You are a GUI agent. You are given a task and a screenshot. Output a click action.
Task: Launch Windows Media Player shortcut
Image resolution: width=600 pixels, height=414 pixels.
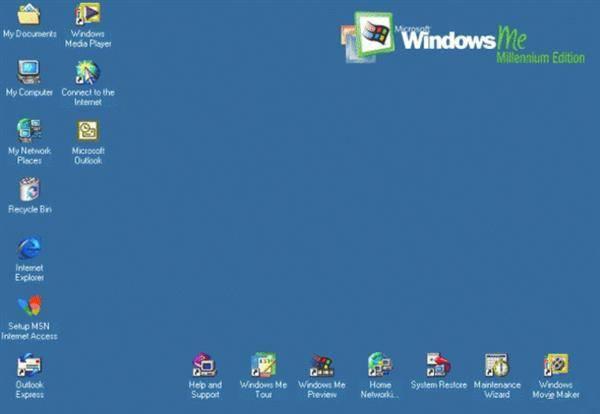(88, 14)
